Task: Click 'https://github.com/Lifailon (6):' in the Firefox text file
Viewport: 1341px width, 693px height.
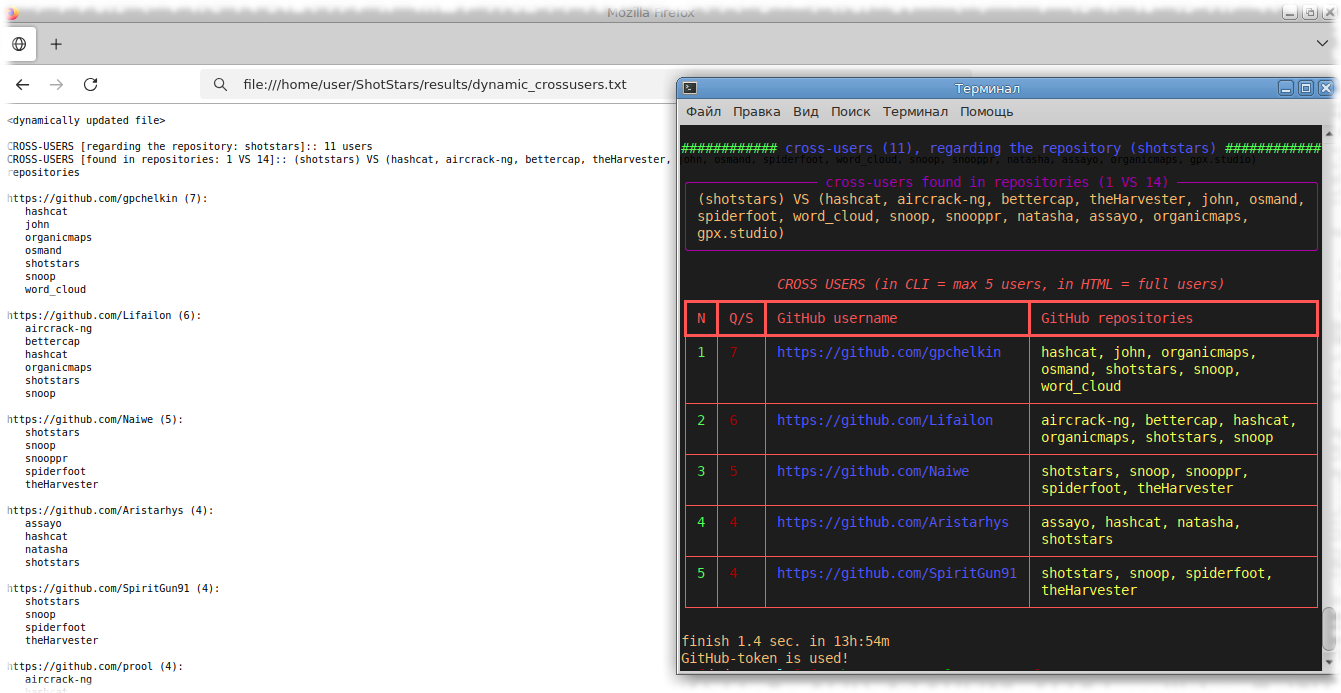Action: tap(104, 316)
